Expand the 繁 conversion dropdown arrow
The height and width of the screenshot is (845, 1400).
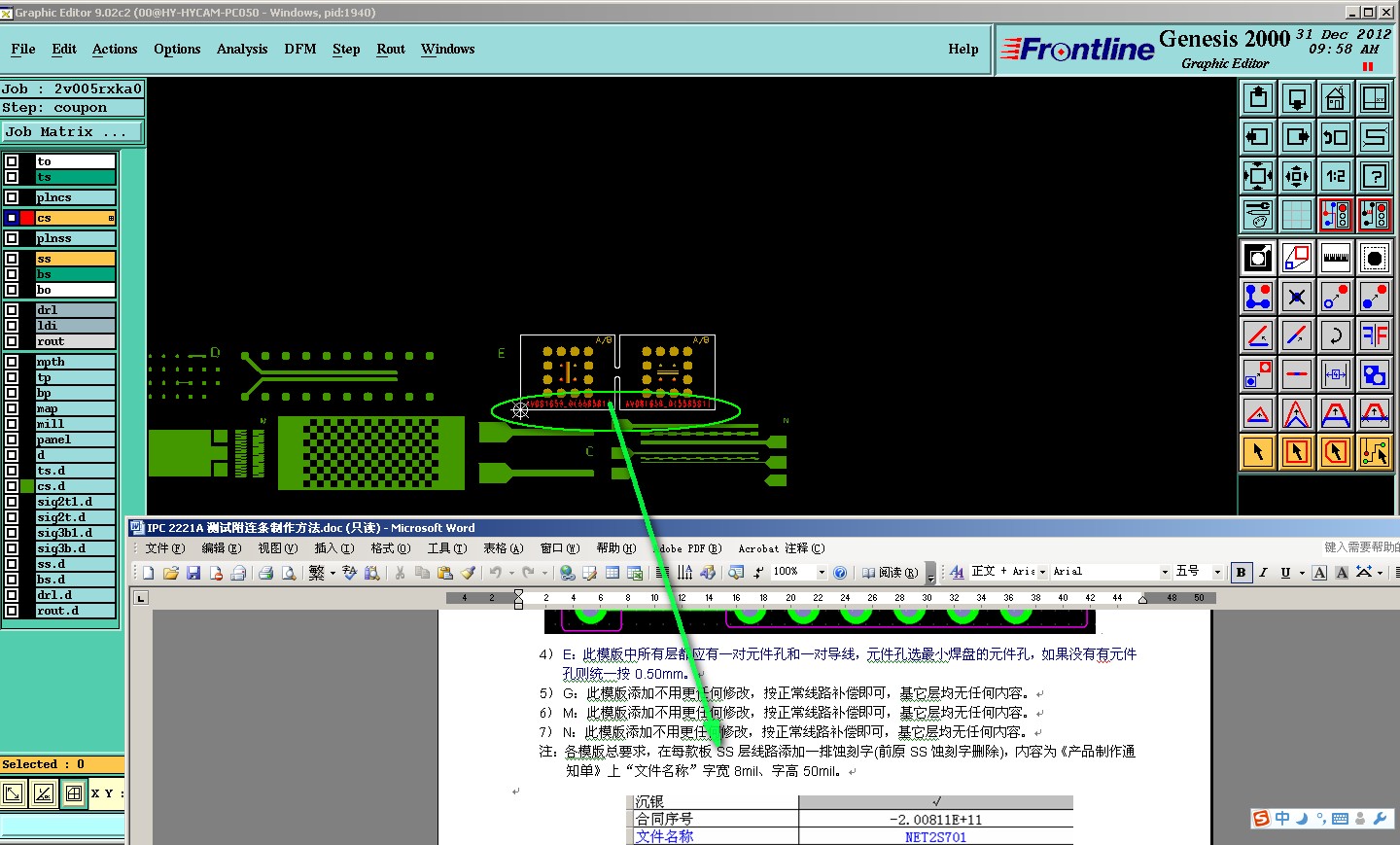click(332, 573)
